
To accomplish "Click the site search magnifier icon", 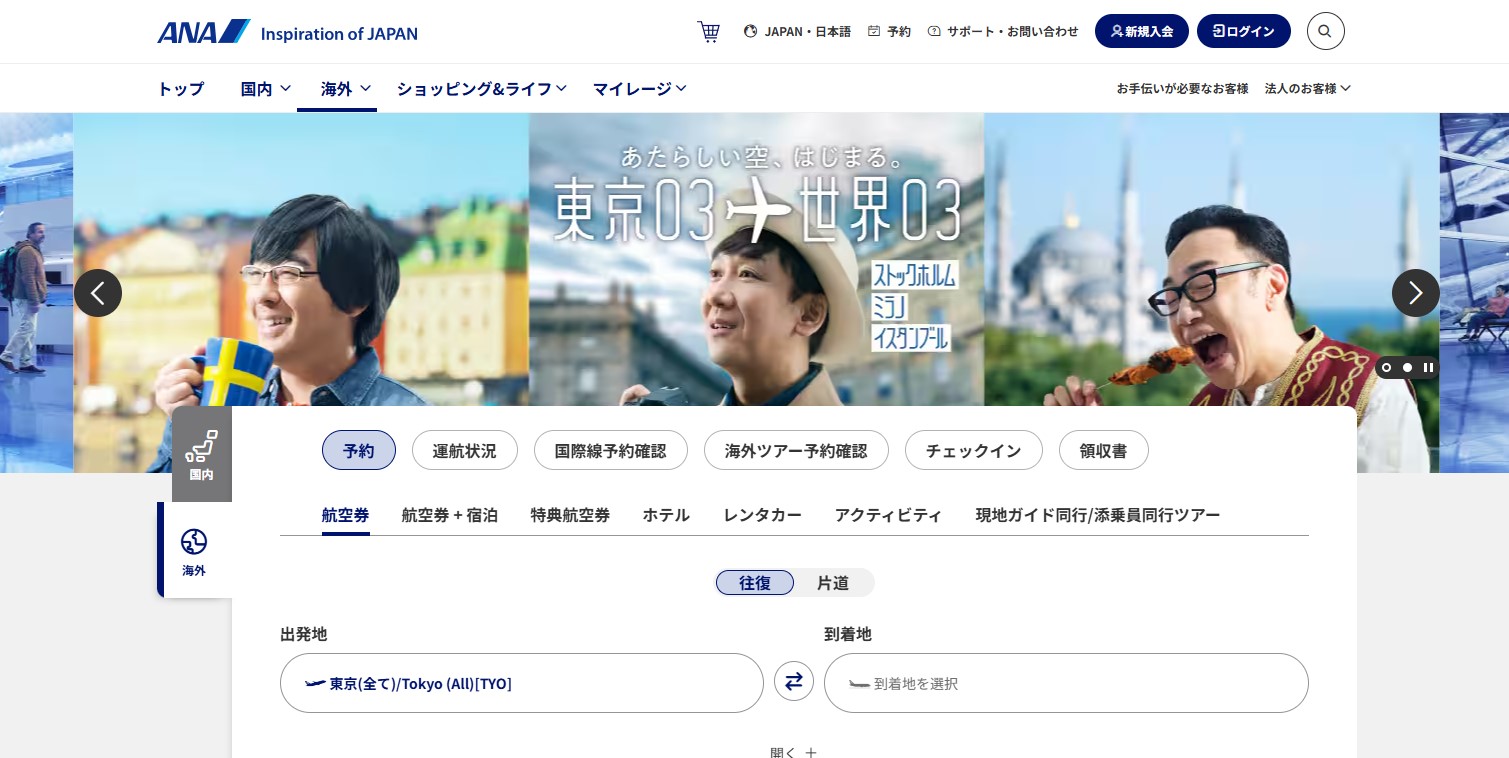I will [1325, 31].
